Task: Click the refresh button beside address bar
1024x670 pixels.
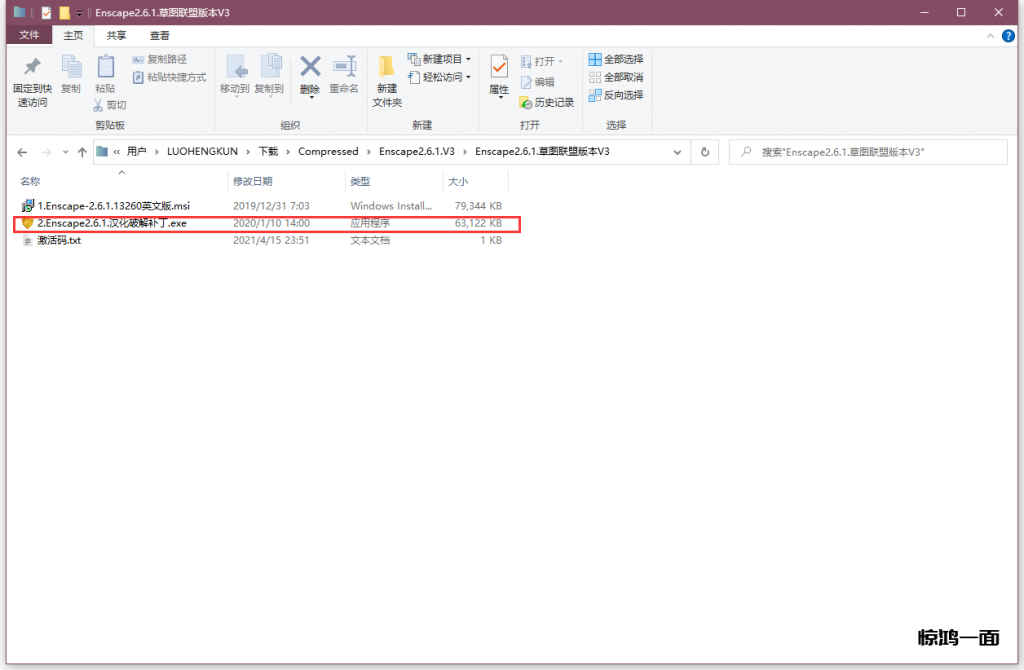Action: click(705, 152)
